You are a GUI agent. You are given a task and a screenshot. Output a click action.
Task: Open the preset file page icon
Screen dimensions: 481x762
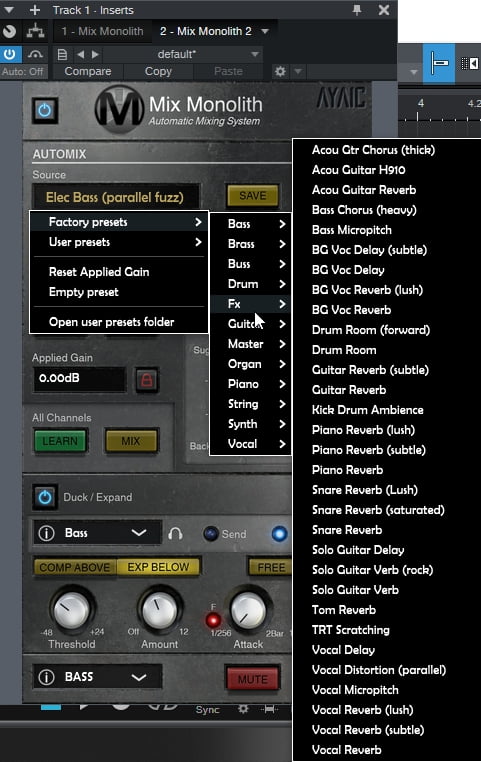click(x=62, y=54)
